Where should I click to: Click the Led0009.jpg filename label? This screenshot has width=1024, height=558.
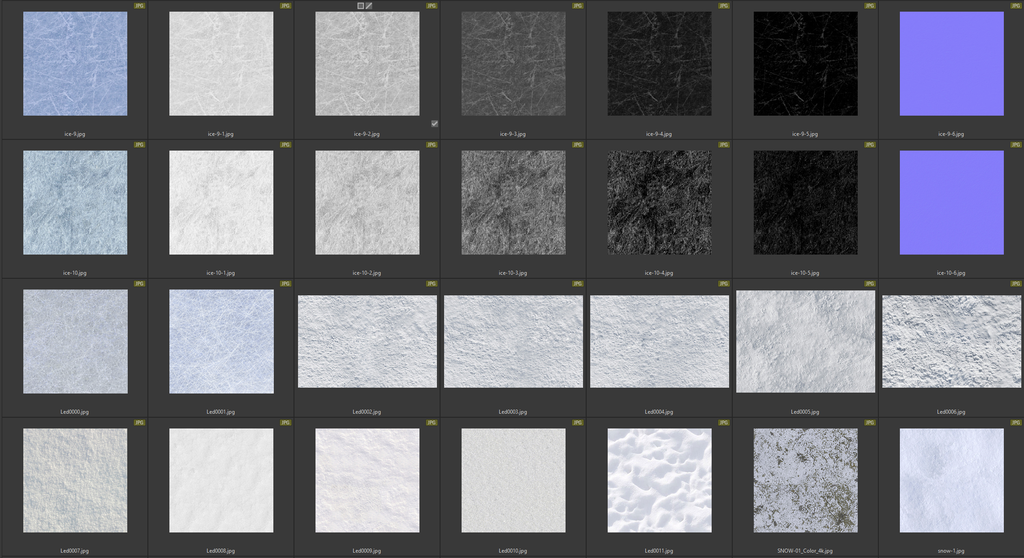point(367,550)
